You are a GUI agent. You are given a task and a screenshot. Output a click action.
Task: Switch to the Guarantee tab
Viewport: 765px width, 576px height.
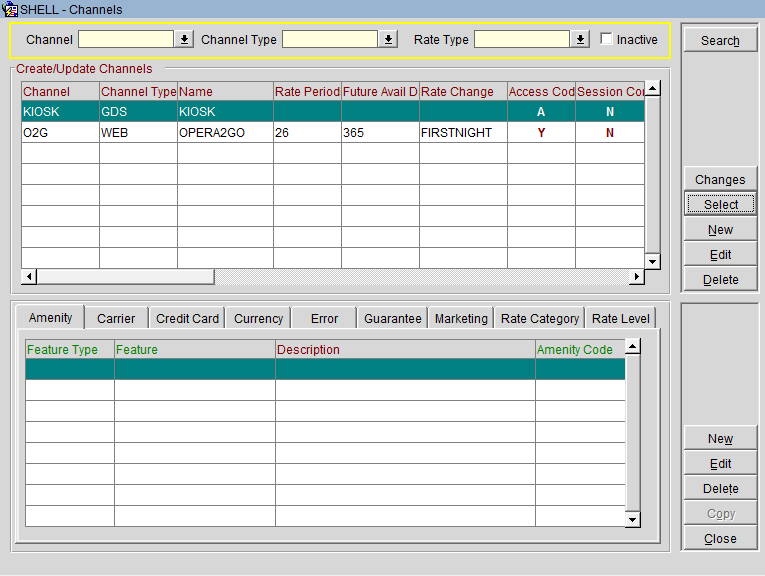[x=392, y=319]
